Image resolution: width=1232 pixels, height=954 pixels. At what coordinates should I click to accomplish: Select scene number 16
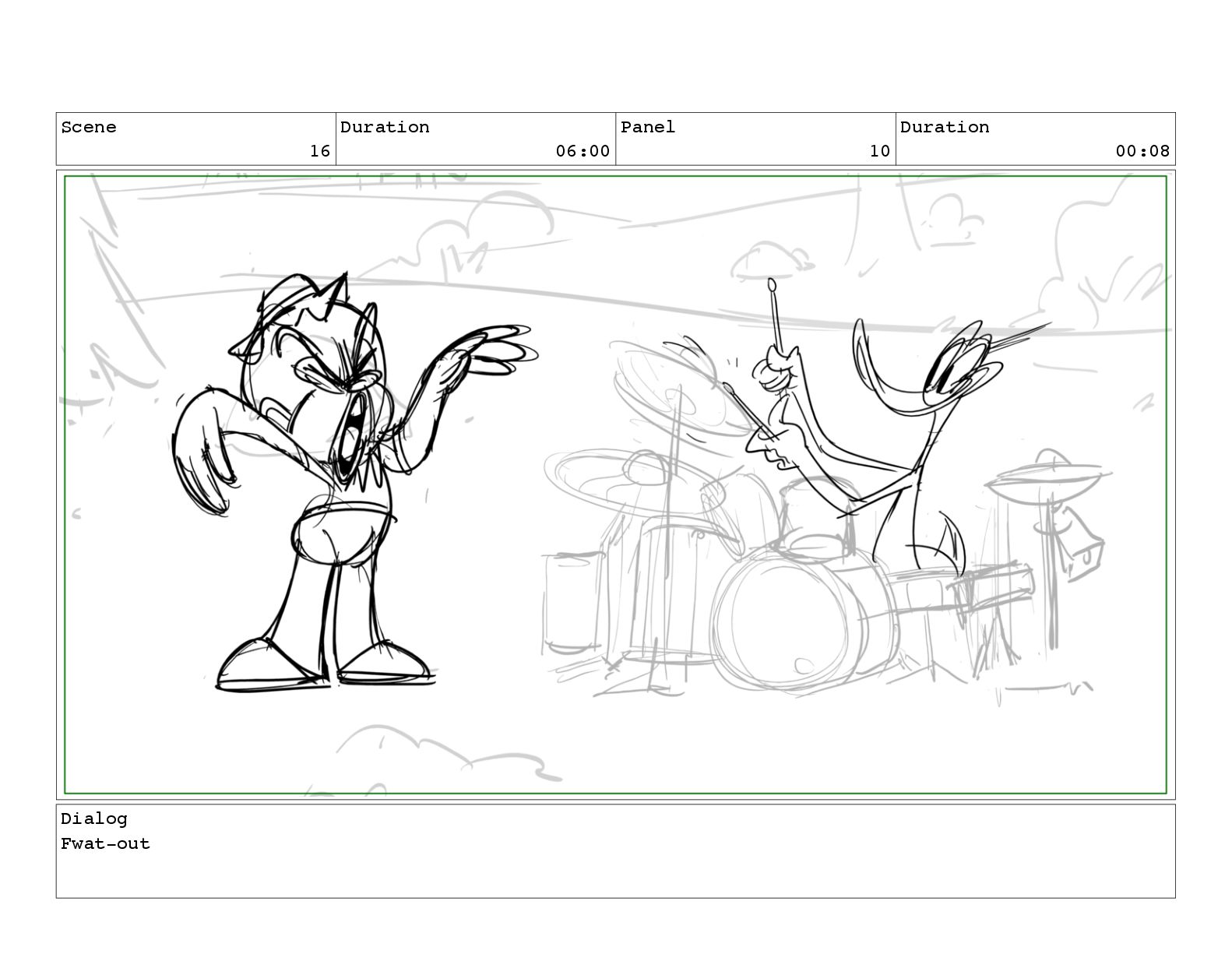click(x=320, y=151)
